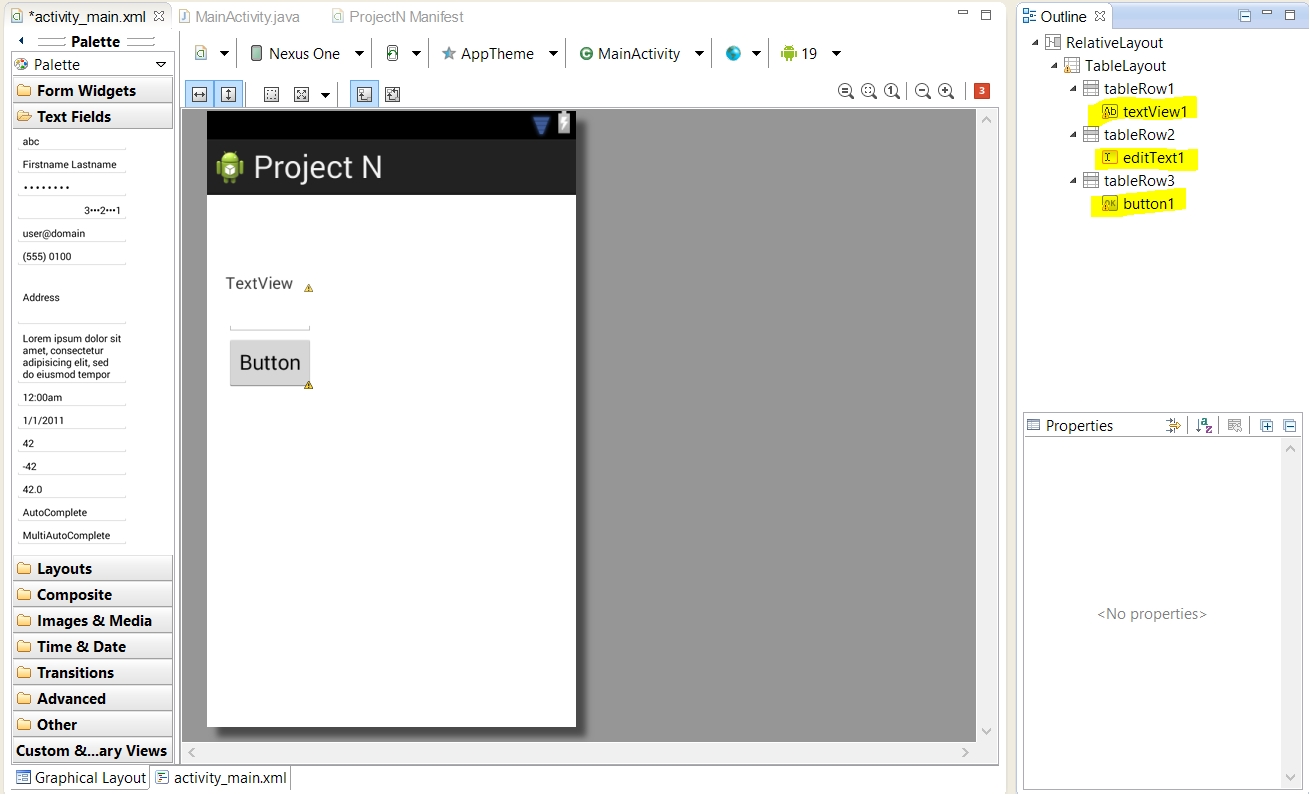Click the expand-arrows layout icon
The width and height of the screenshot is (1310, 795).
pyautogui.click(x=301, y=94)
